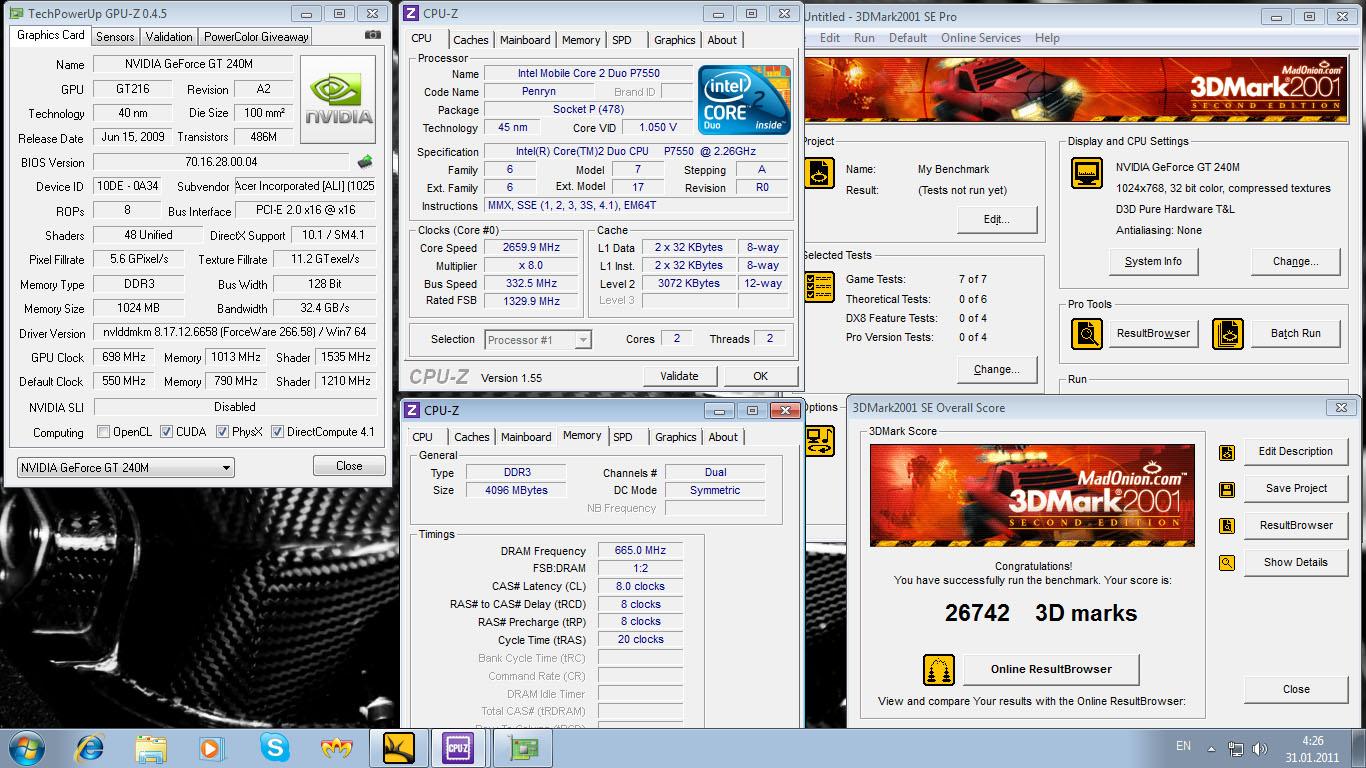The height and width of the screenshot is (768, 1366).
Task: Click Edit... in the Project group
Action: click(996, 219)
